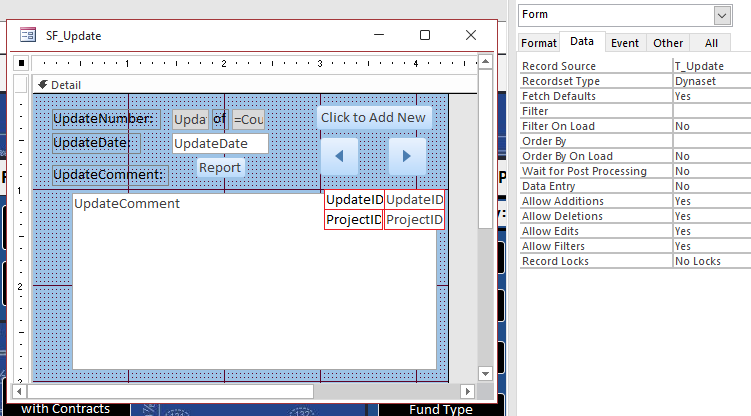Click the form selector square at ruler corner

22,63
